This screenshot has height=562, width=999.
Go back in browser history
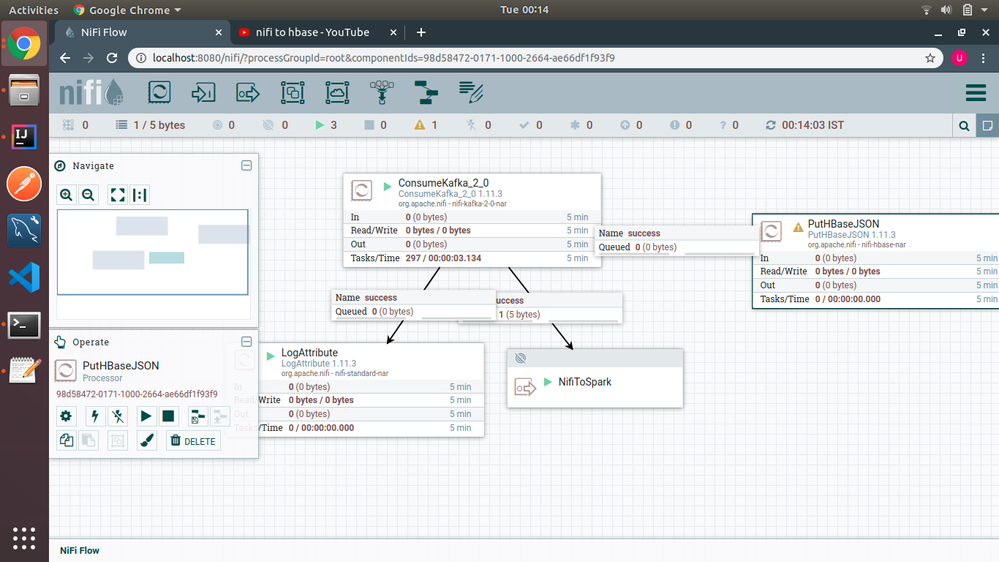65,58
